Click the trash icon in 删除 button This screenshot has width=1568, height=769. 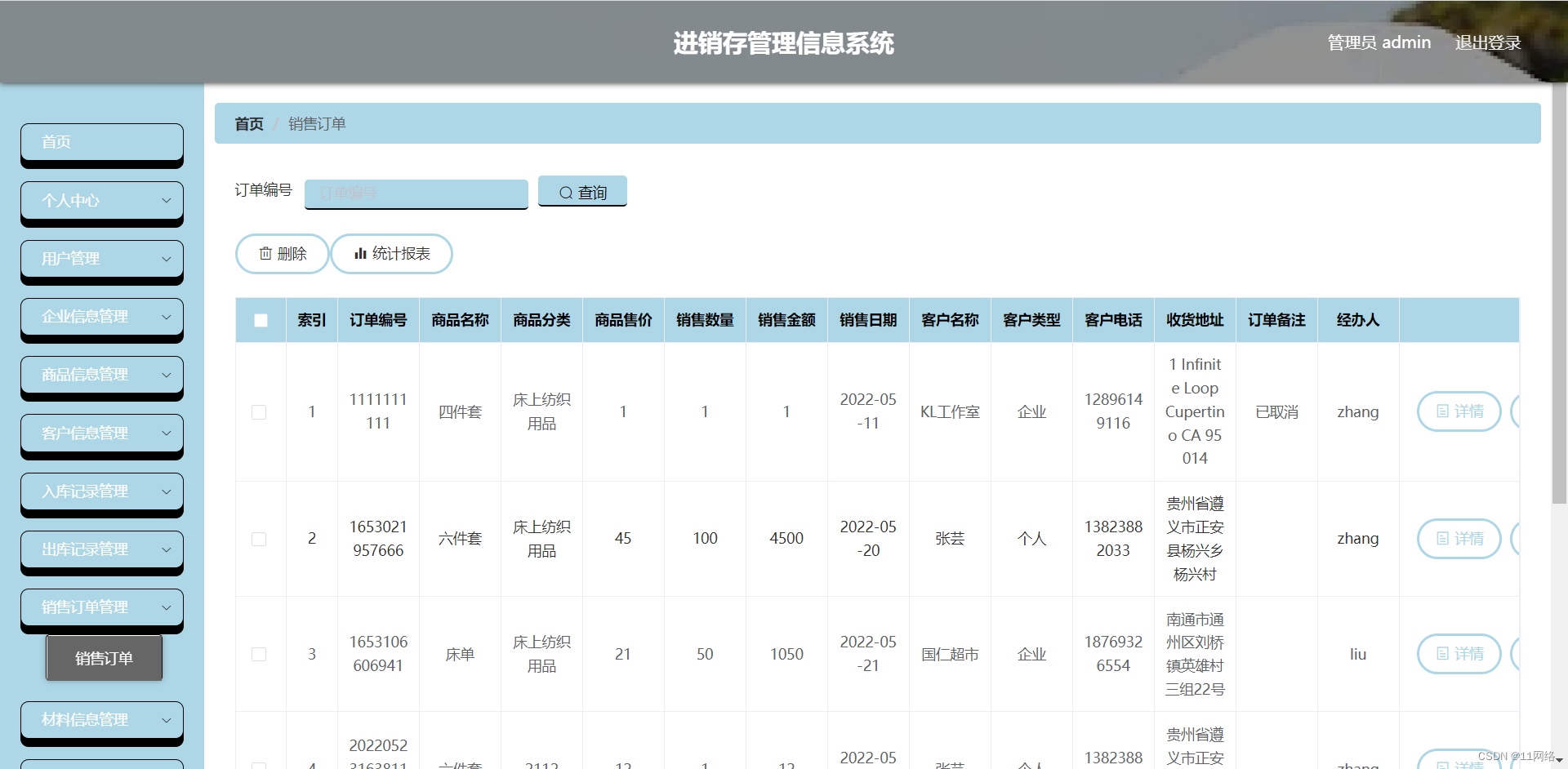point(265,254)
